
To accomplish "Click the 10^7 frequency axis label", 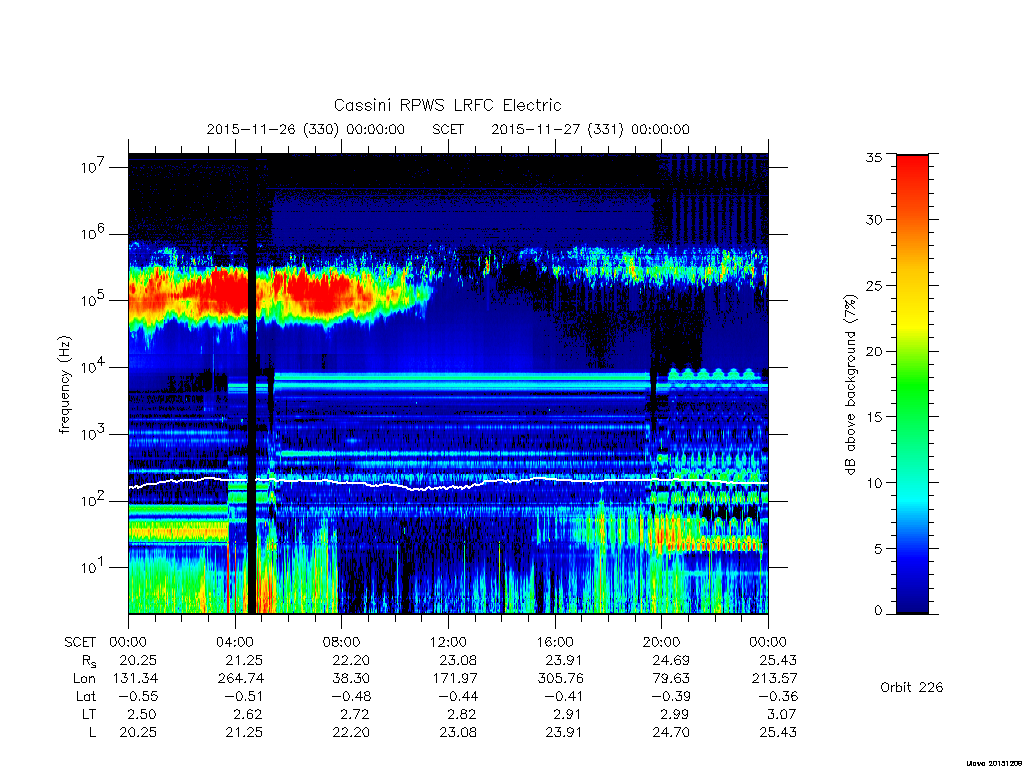I will coord(93,167).
